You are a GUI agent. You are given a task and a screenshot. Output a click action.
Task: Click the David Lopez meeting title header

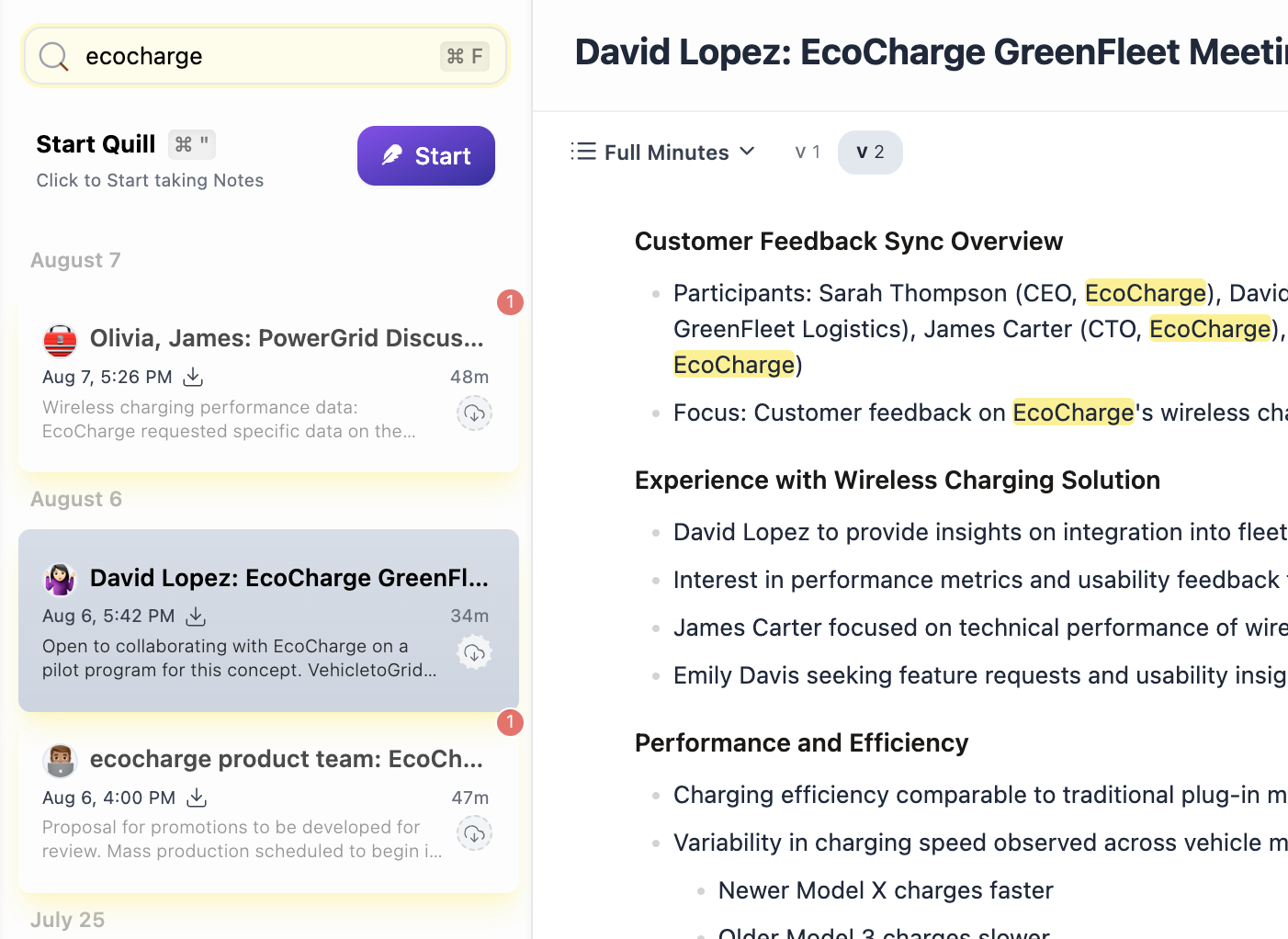click(930, 52)
